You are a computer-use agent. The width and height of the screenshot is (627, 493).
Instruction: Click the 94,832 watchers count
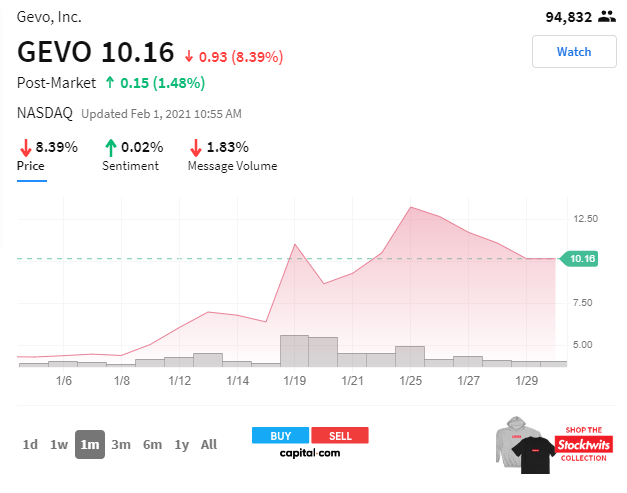coord(569,17)
